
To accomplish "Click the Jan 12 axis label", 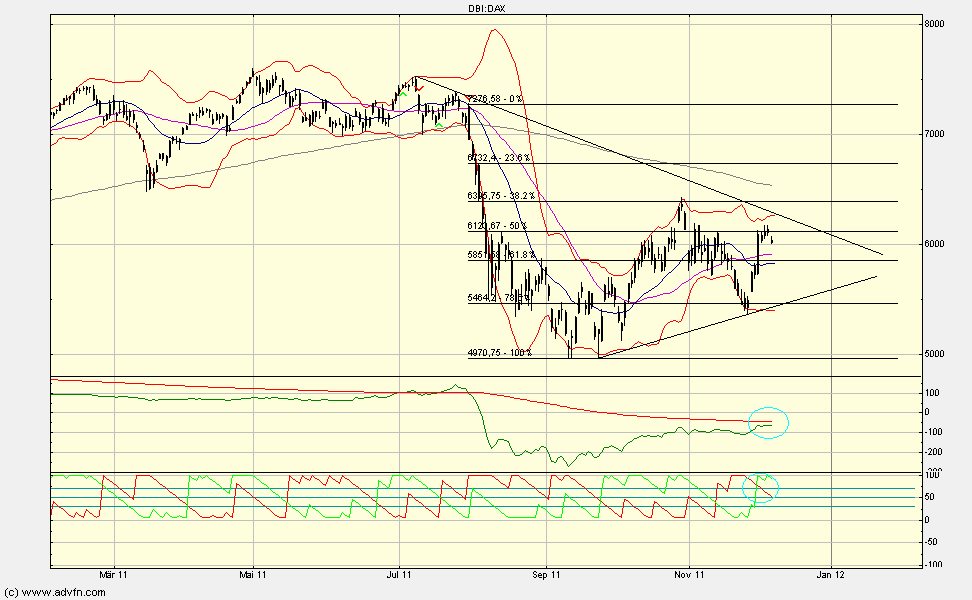I will pyautogui.click(x=830, y=574).
